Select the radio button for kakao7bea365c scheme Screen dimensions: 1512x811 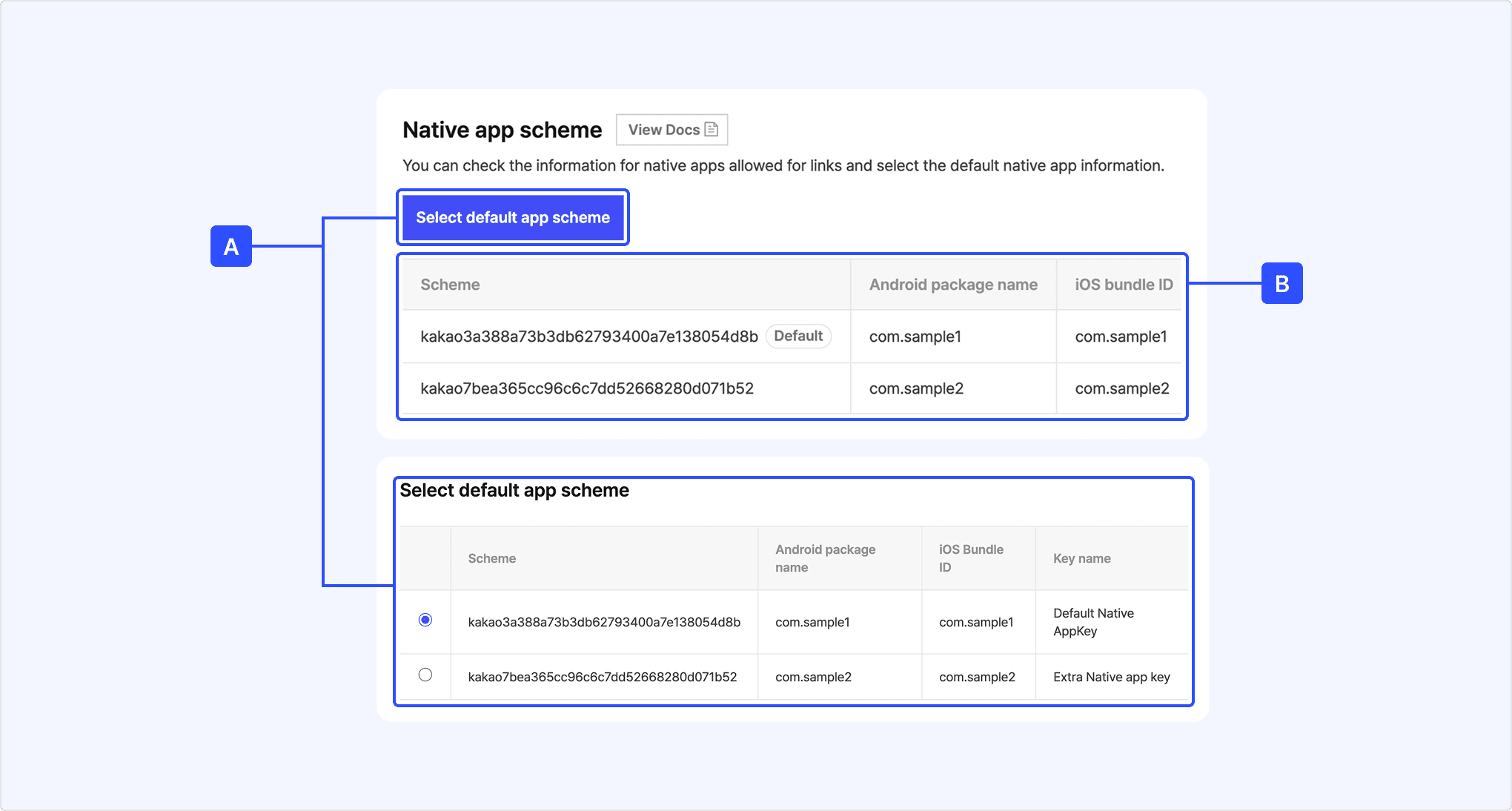click(425, 675)
